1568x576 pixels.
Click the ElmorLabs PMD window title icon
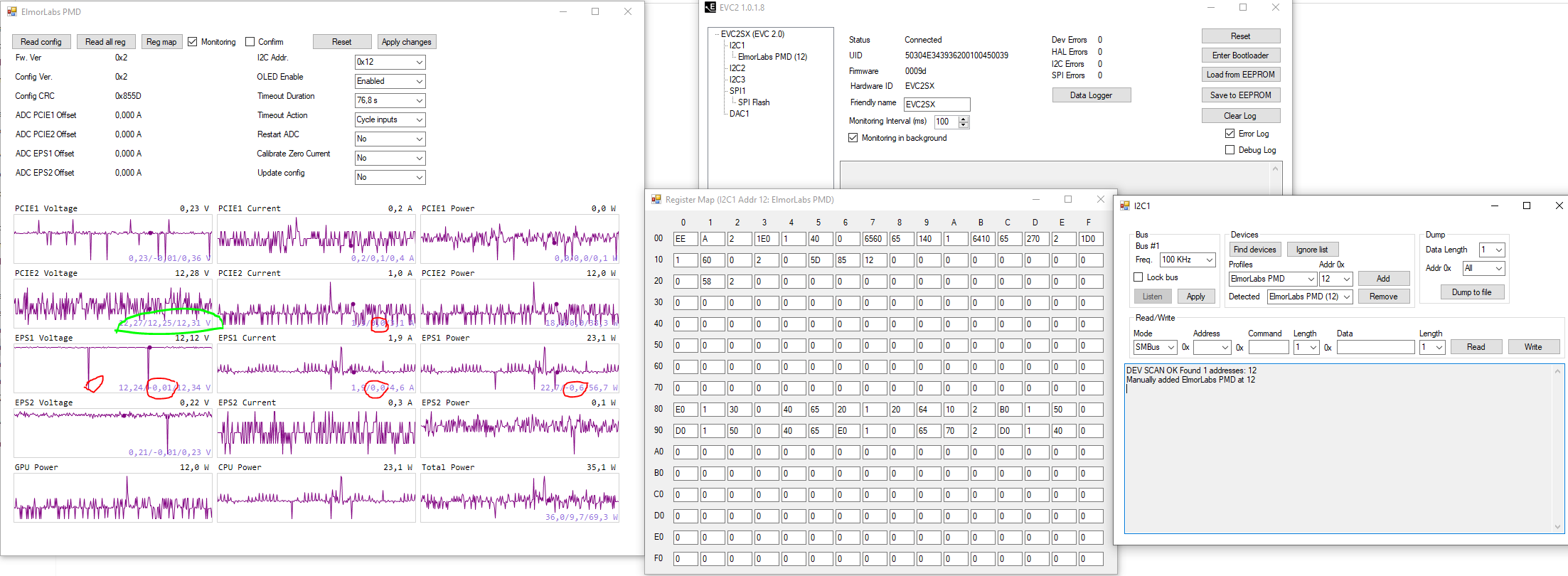[11, 11]
